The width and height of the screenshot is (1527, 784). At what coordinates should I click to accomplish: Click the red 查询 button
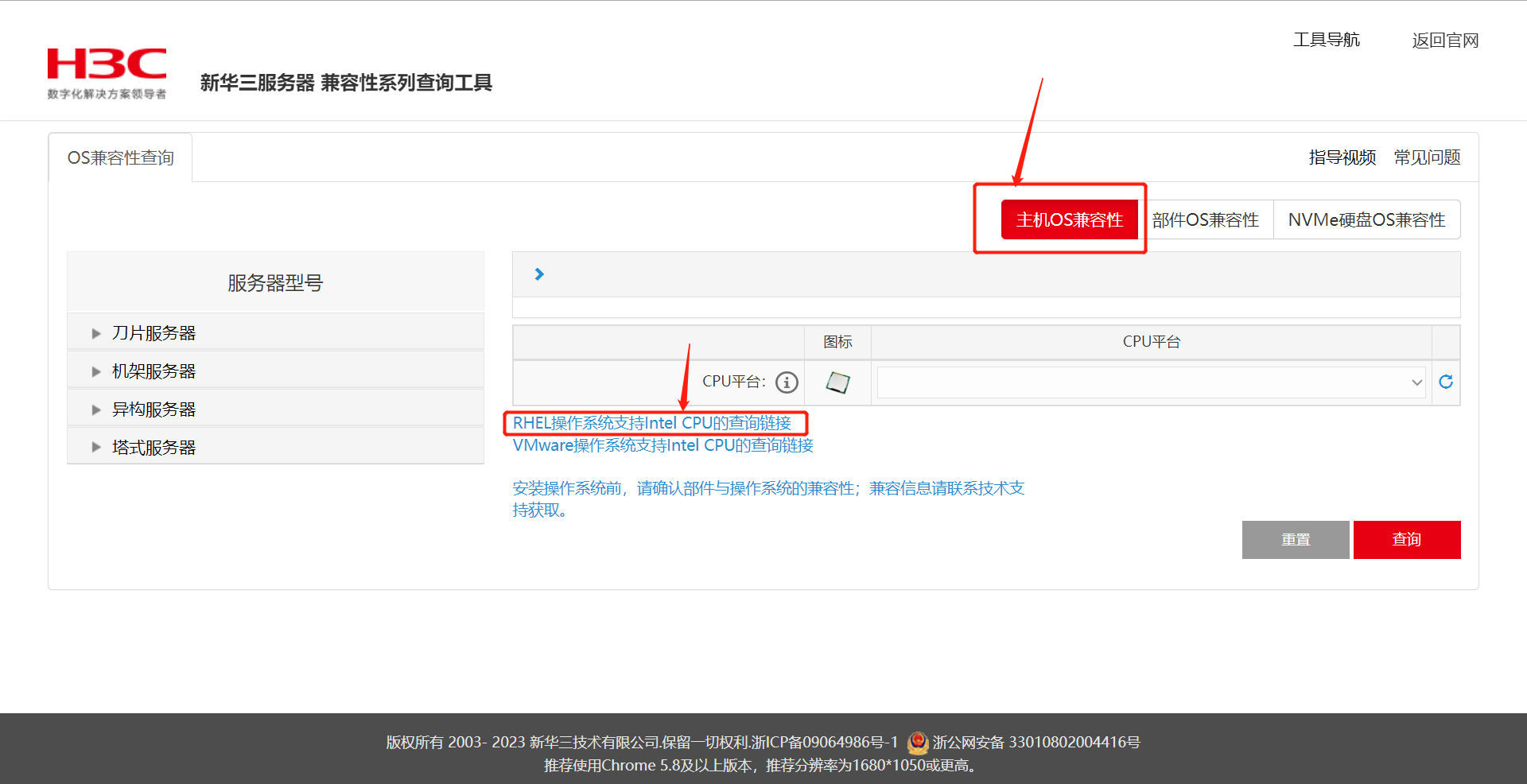pos(1407,540)
